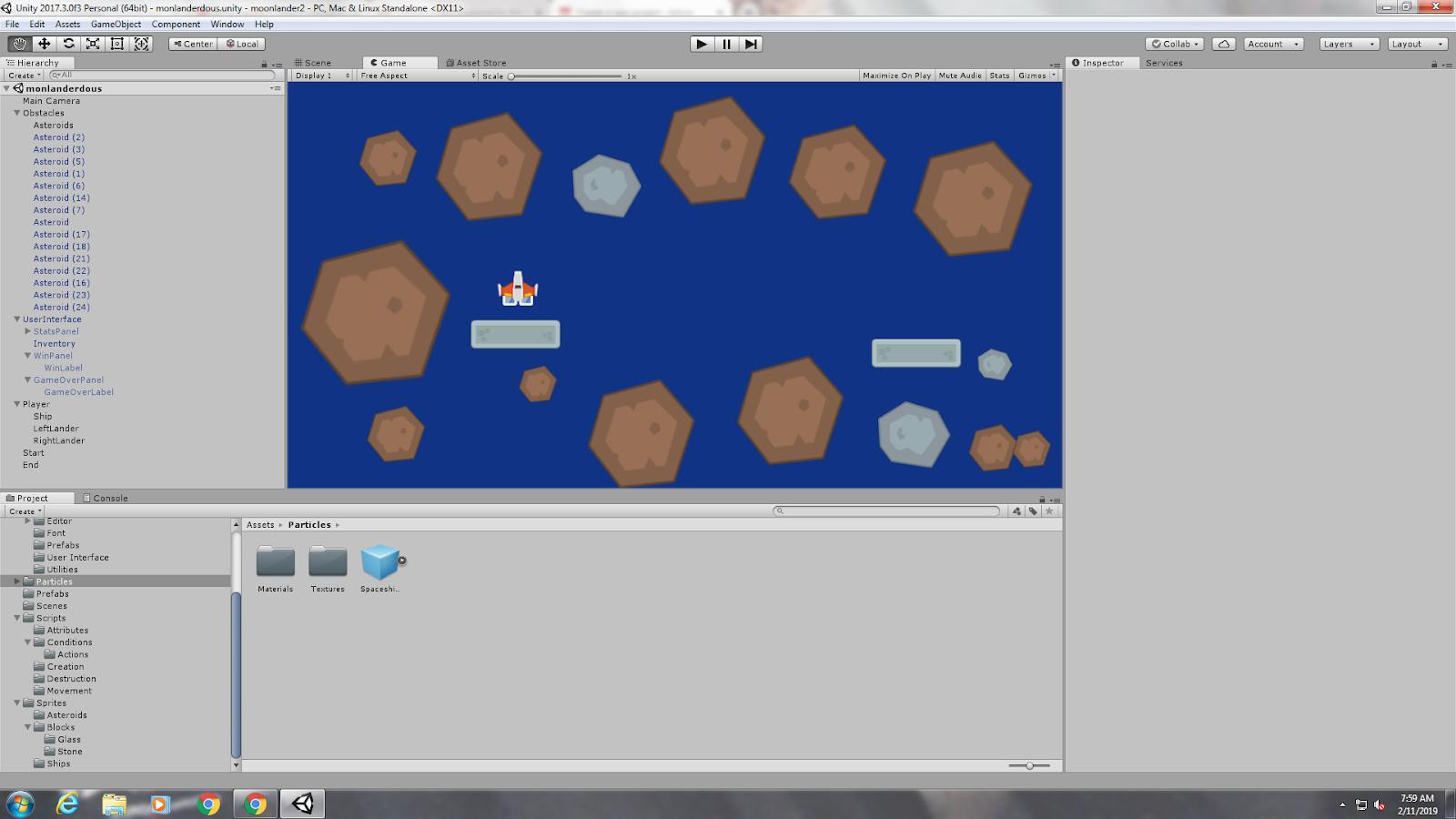This screenshot has height=819, width=1456.
Task: Advance one frame with the Step button
Action: click(x=750, y=44)
